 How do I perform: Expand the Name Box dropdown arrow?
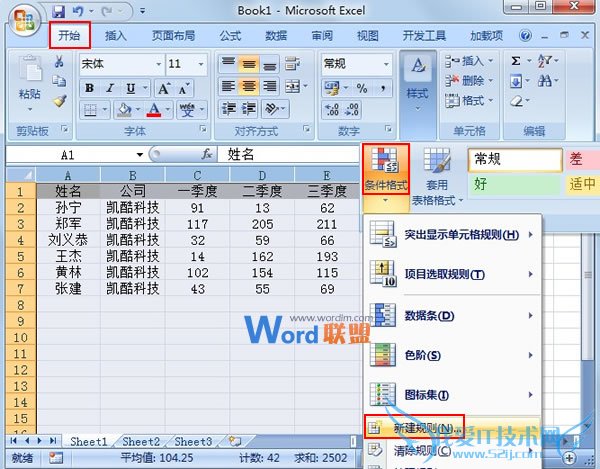click(140, 155)
